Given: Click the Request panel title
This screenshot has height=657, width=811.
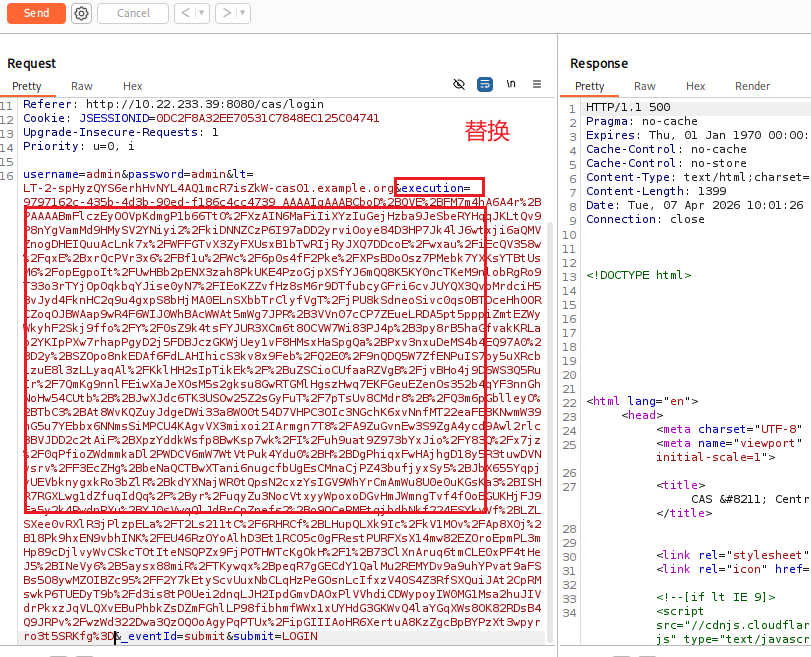Looking at the screenshot, I should pyautogui.click(x=32, y=63).
